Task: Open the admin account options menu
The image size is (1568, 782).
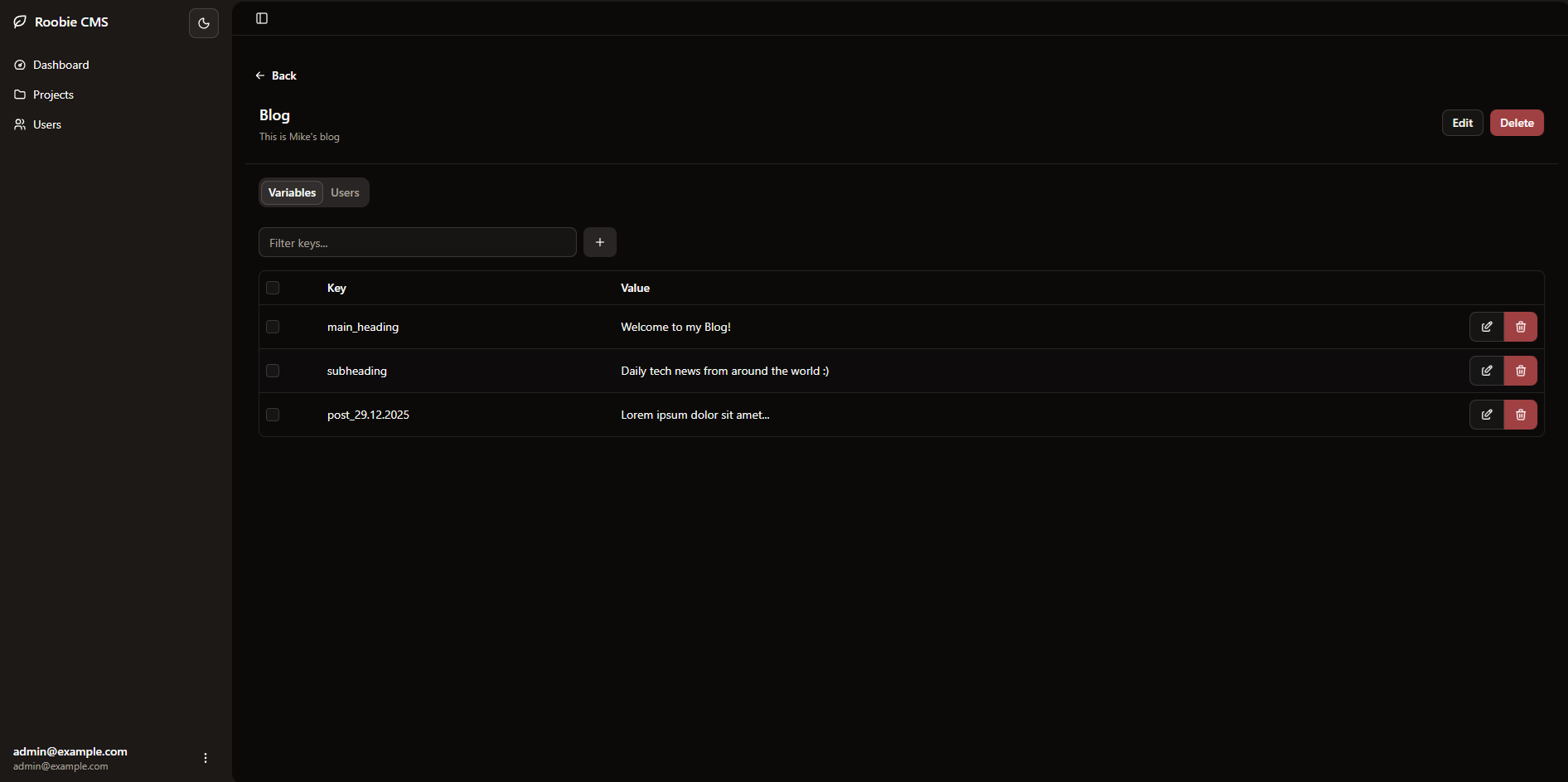Action: tap(206, 758)
